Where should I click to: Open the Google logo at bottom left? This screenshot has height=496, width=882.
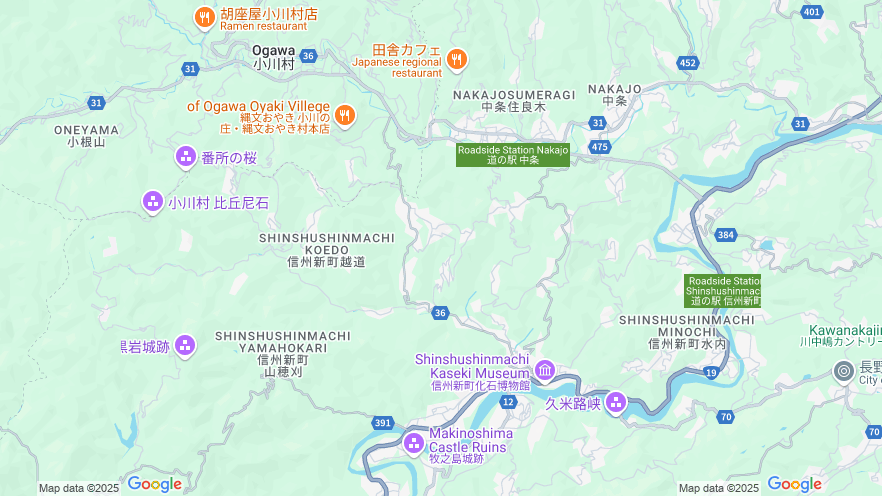coord(155,484)
